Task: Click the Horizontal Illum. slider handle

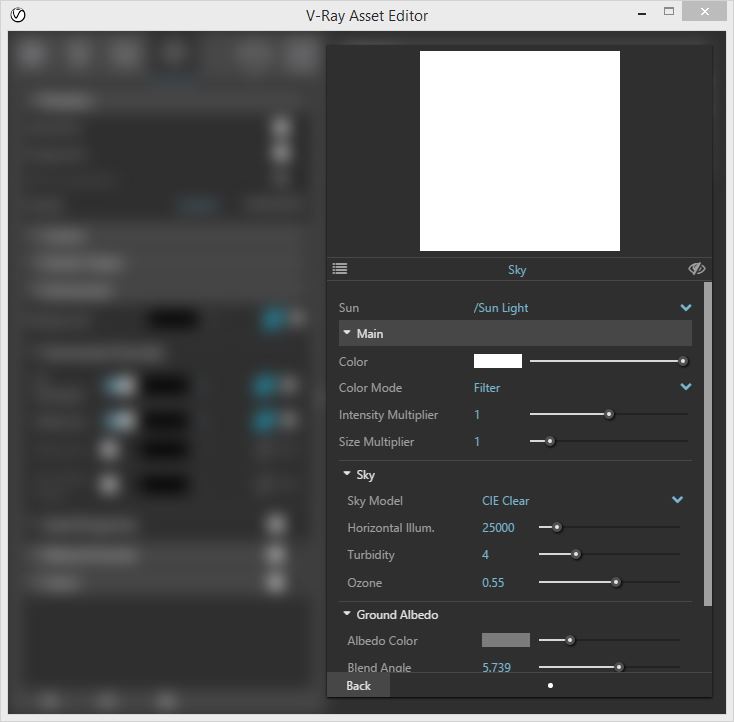Action: [x=557, y=527]
